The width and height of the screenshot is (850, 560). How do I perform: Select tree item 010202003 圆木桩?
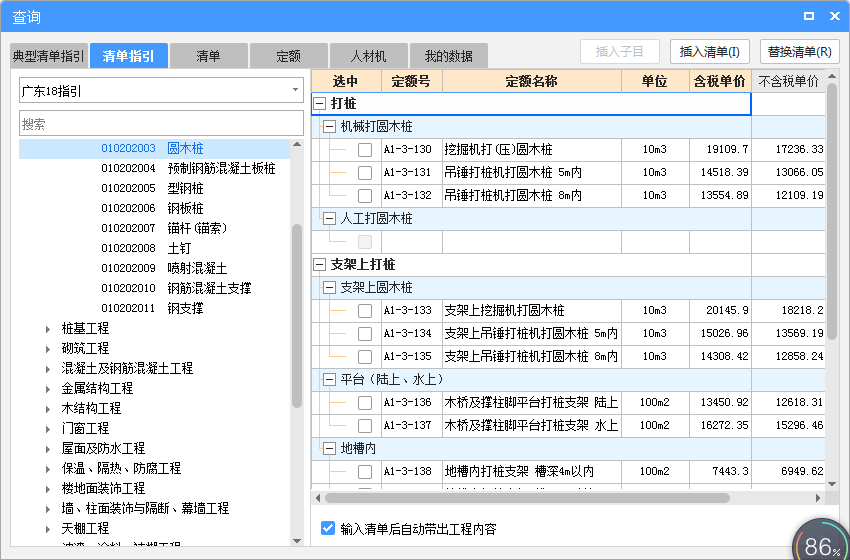[x=152, y=149]
